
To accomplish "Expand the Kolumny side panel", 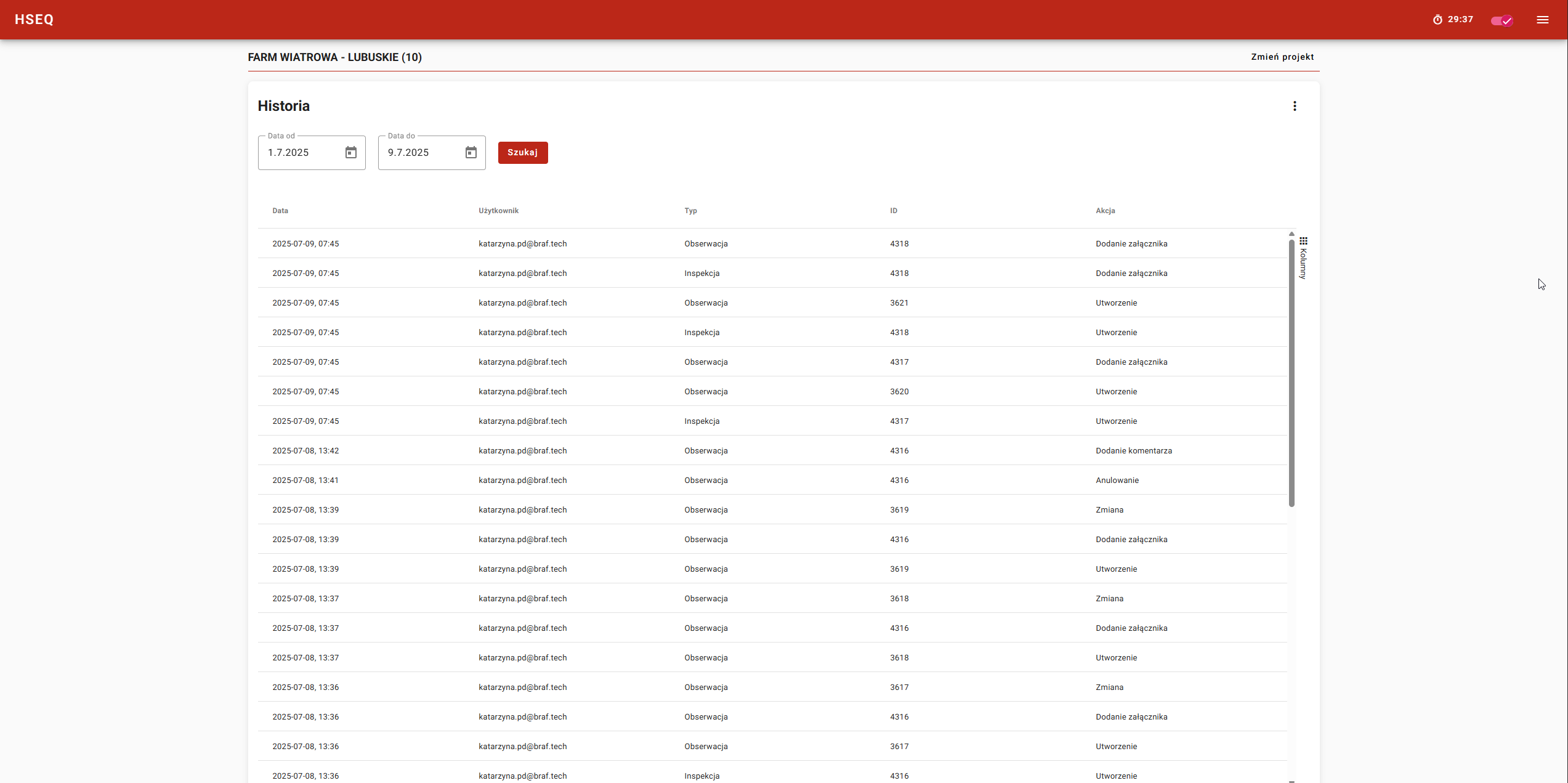I will click(x=1303, y=264).
